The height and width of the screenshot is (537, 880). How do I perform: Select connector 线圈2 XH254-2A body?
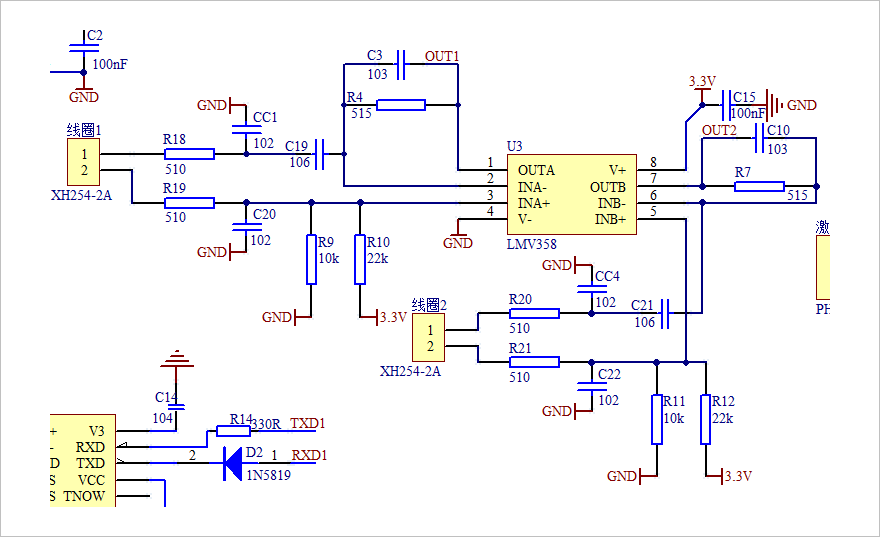pos(429,337)
